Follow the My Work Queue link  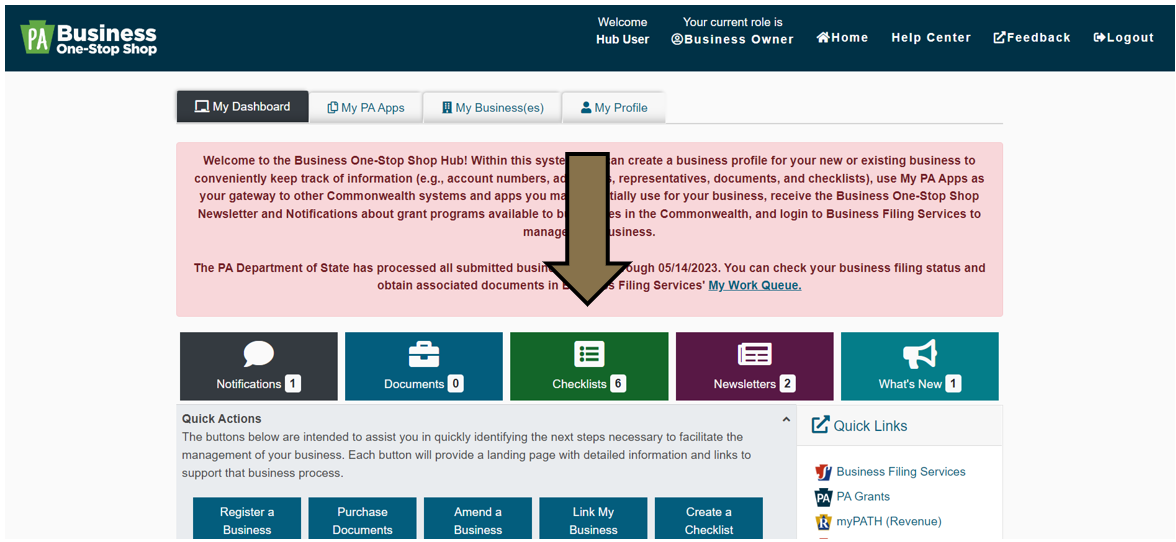pyautogui.click(x=754, y=286)
